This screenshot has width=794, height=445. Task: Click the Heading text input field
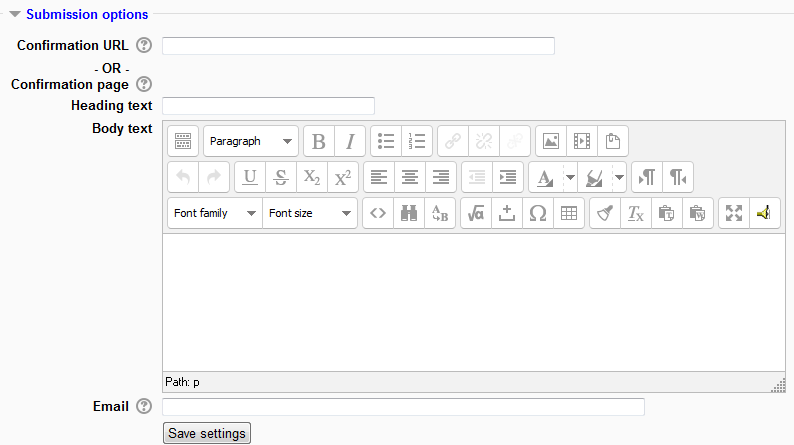pos(268,106)
